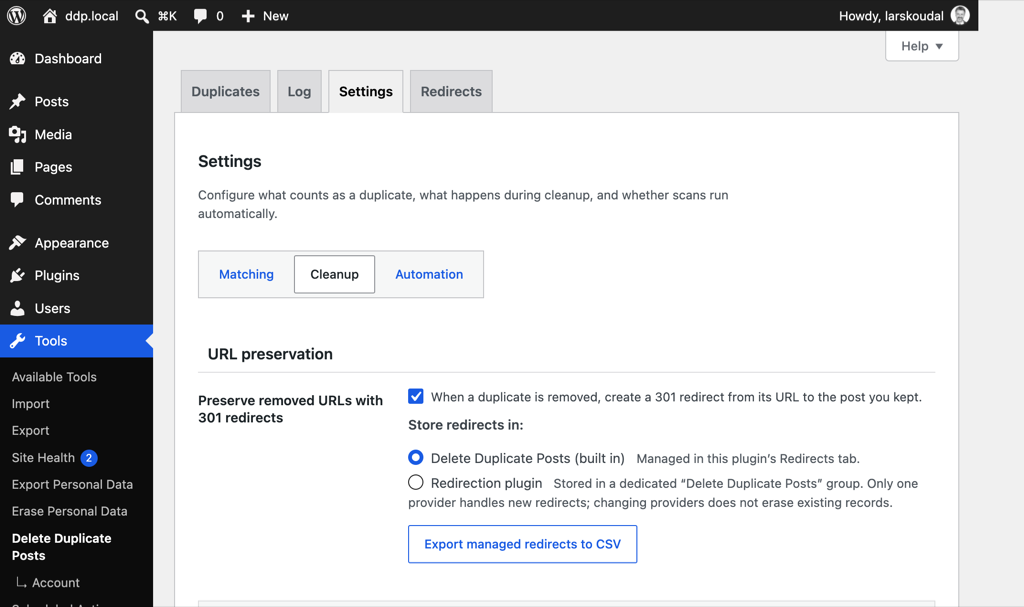Image resolution: width=1024 pixels, height=607 pixels.
Task: Open Delete Duplicate Posts submenu item
Action: (61, 547)
